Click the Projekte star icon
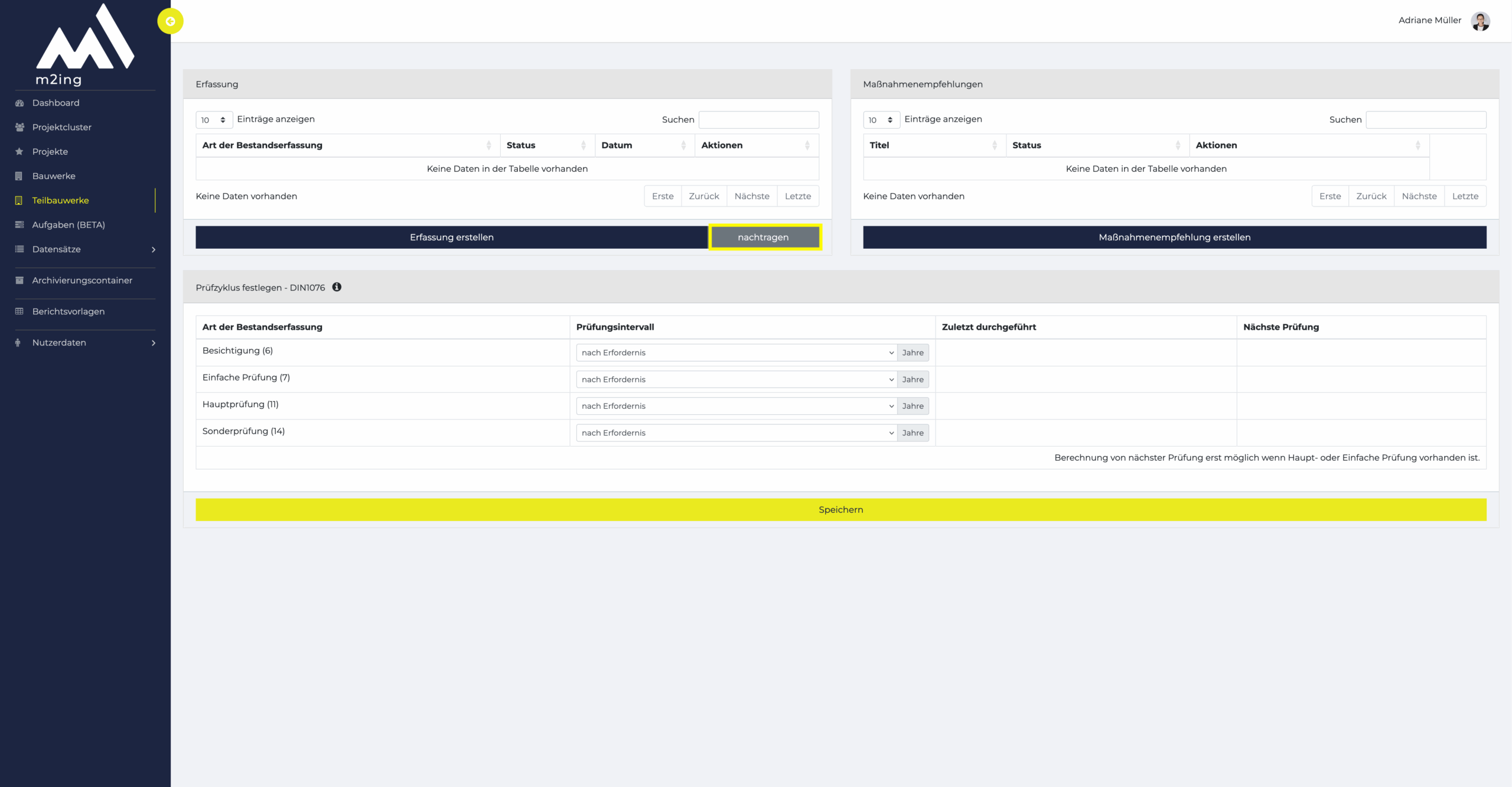Image resolution: width=1512 pixels, height=787 pixels. click(x=19, y=151)
